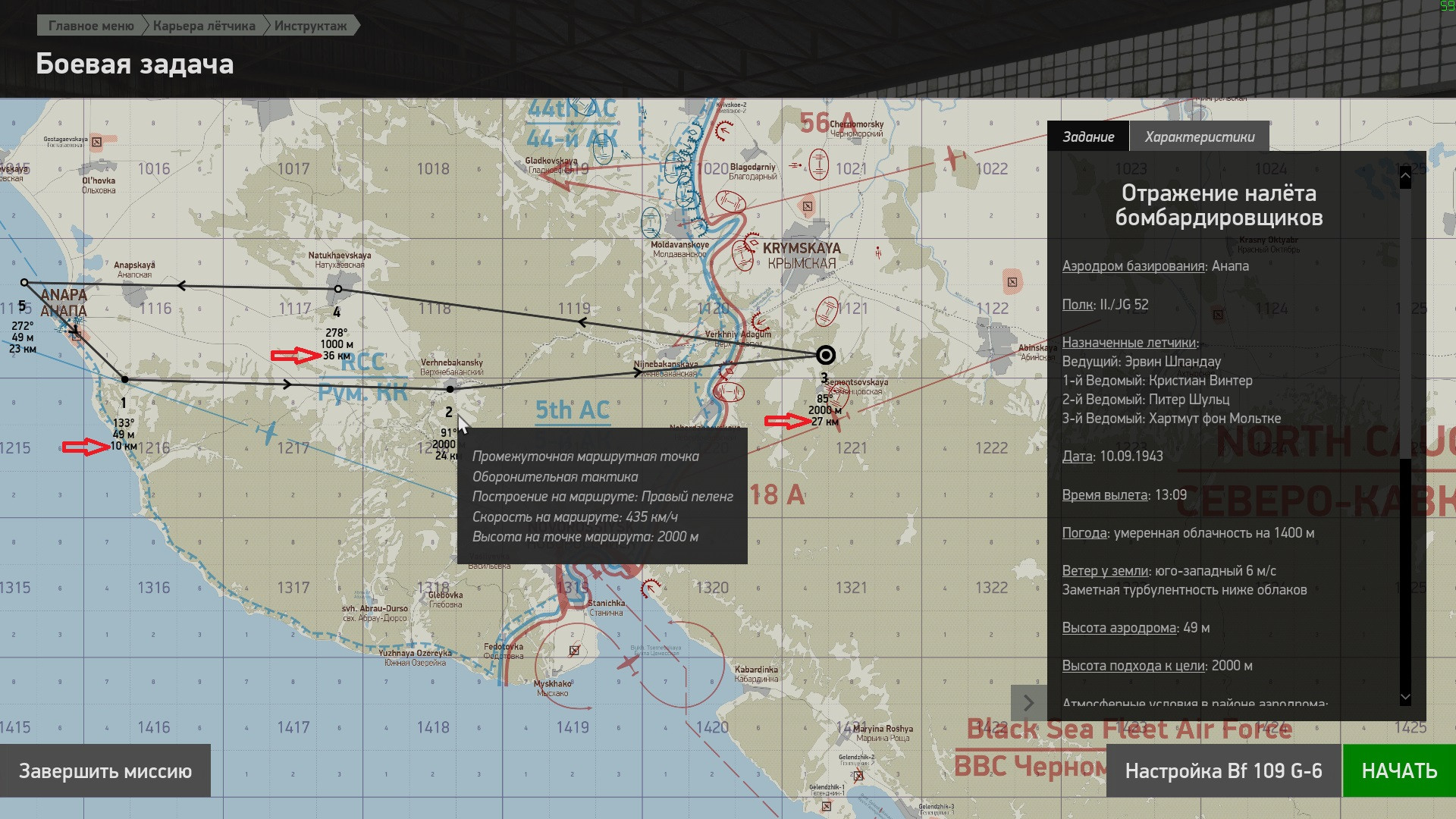Switch to the Задание tab
Image resolution: width=1456 pixels, height=819 pixels.
pyautogui.click(x=1088, y=136)
